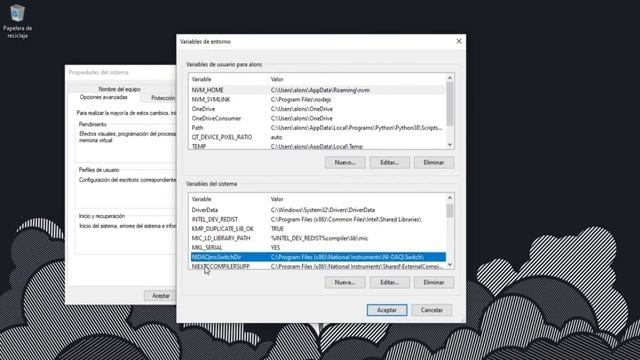Select the INTEL_DEV_REDIST system variable row
The height and width of the screenshot is (360, 640).
coord(318,219)
